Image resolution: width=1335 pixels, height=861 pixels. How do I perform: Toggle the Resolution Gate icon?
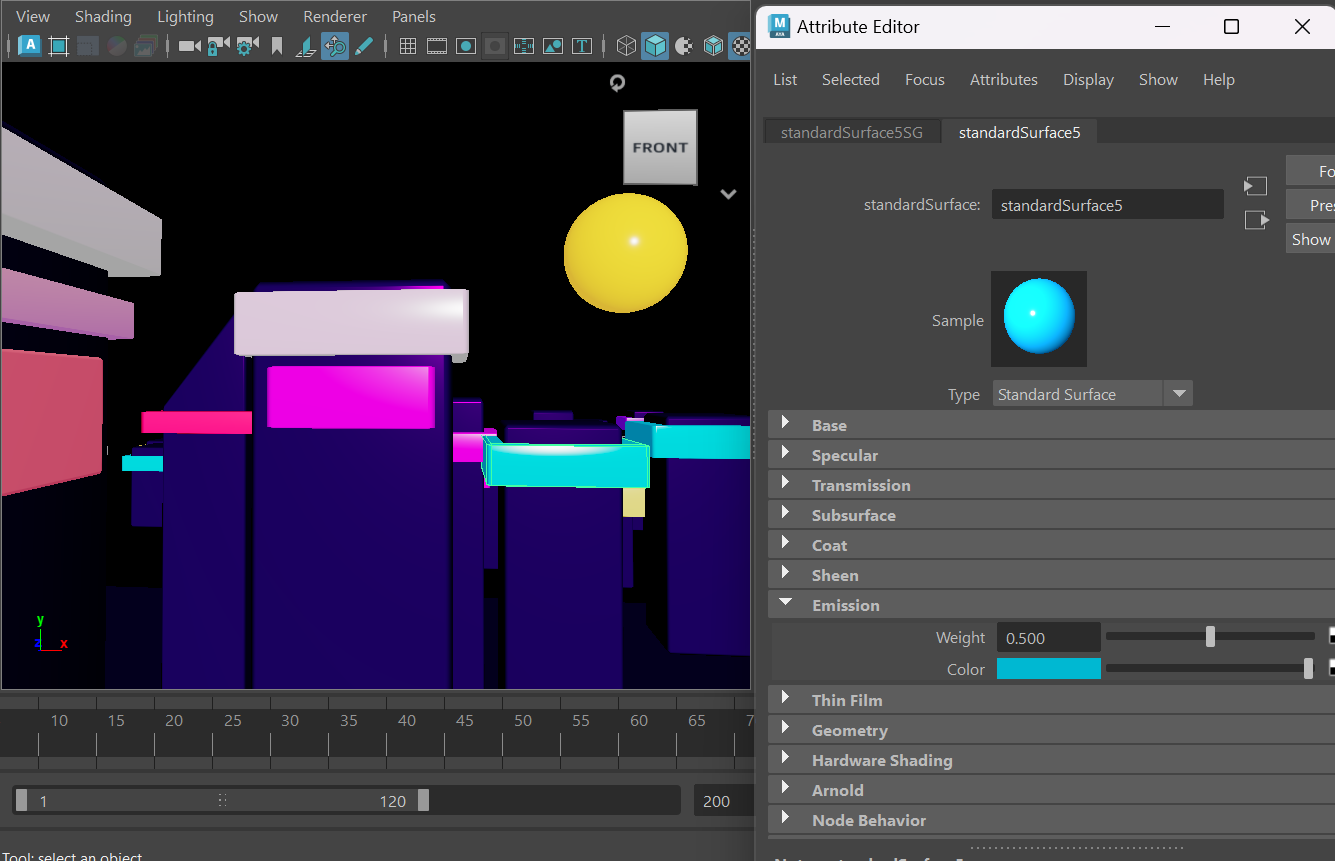pos(466,45)
